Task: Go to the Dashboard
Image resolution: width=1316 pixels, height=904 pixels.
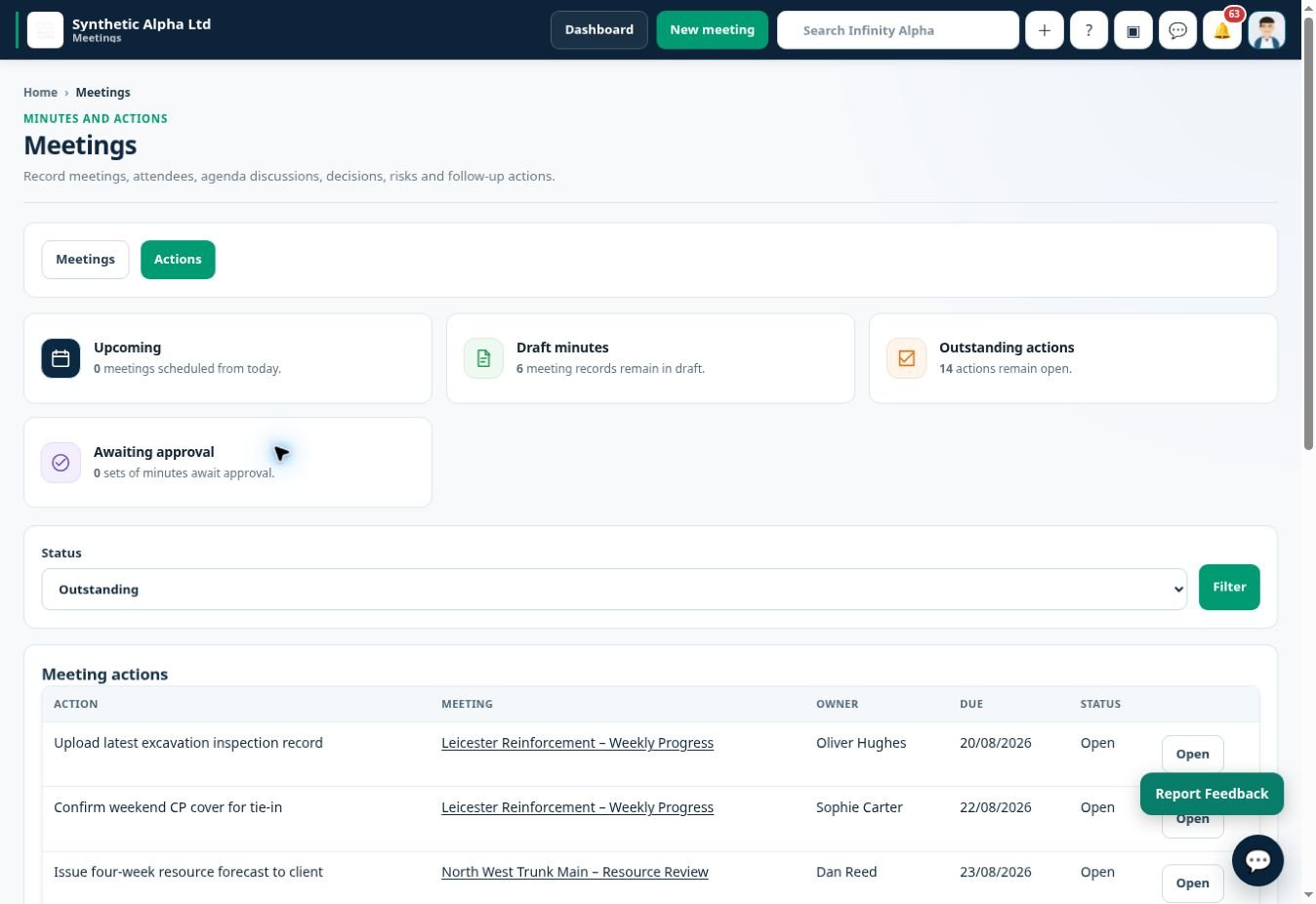Action: tap(599, 30)
